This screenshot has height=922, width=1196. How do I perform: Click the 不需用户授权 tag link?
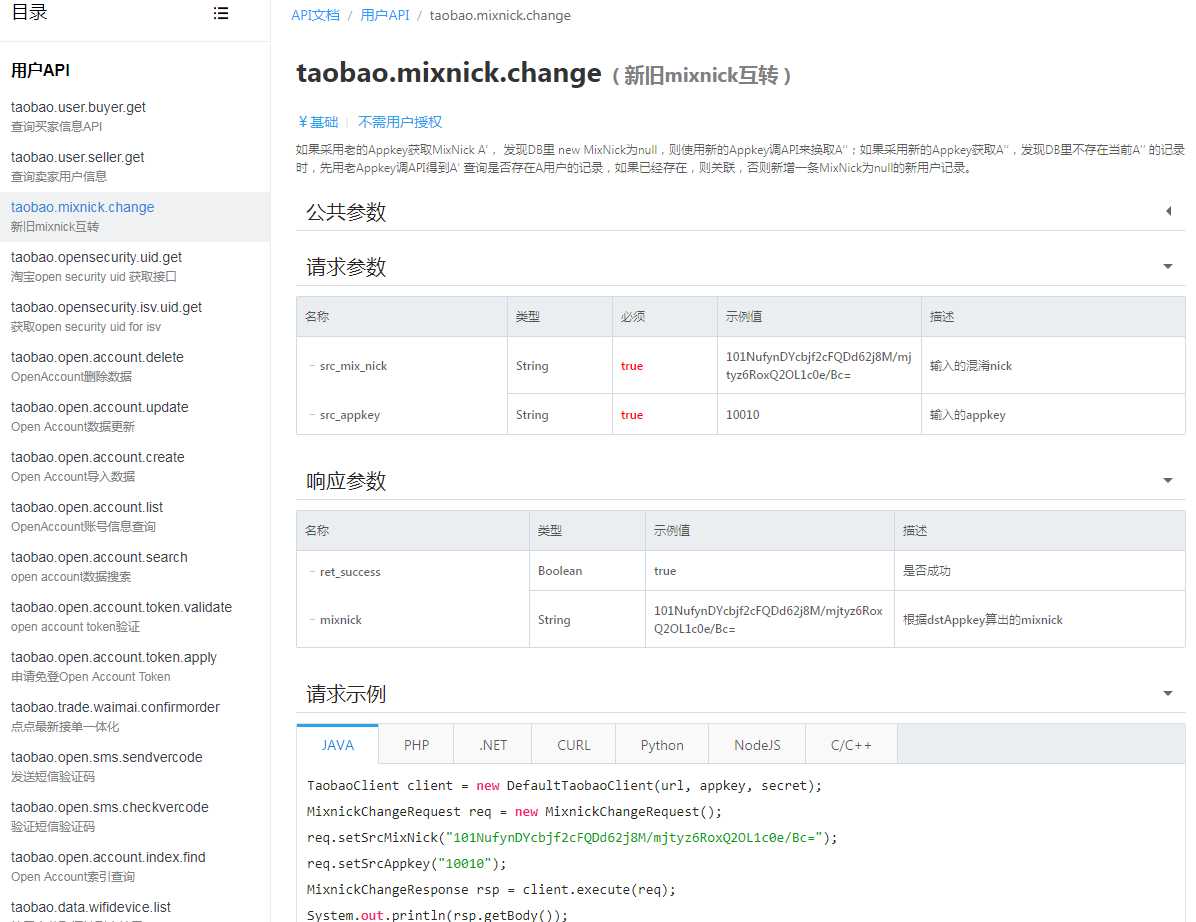[400, 122]
